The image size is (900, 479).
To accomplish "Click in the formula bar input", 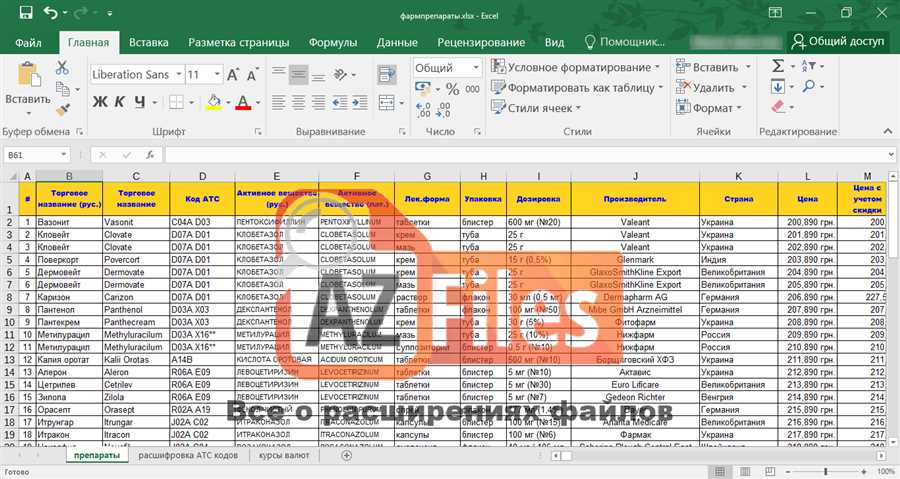I will pos(525,155).
